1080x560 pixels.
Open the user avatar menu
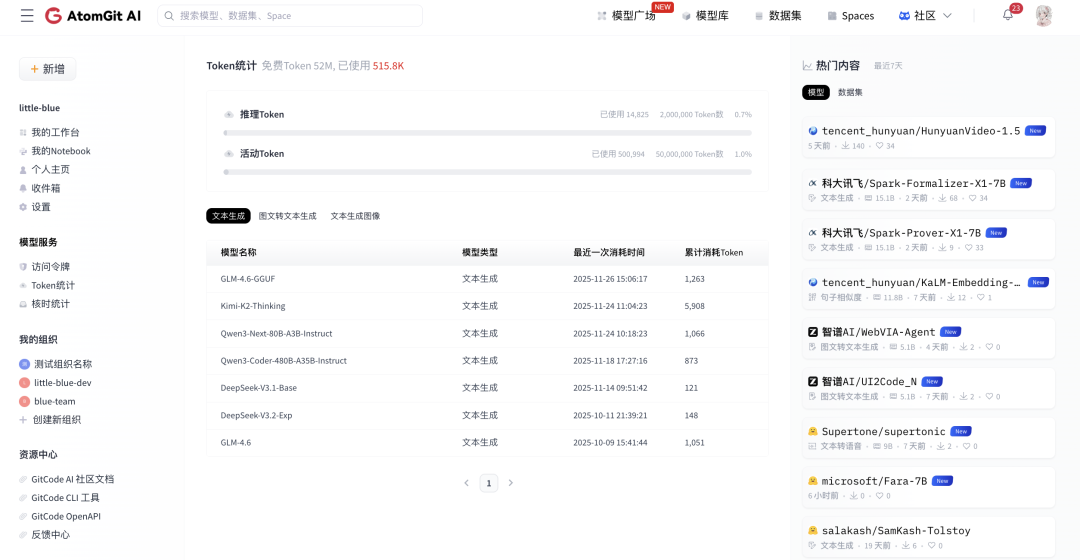[1043, 15]
